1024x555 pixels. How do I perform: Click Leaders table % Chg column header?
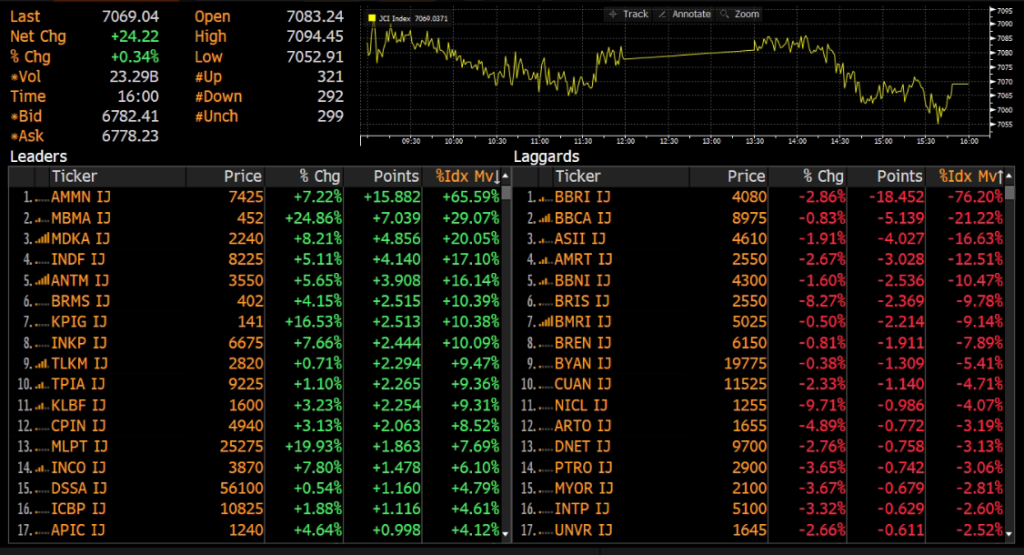pyautogui.click(x=319, y=176)
